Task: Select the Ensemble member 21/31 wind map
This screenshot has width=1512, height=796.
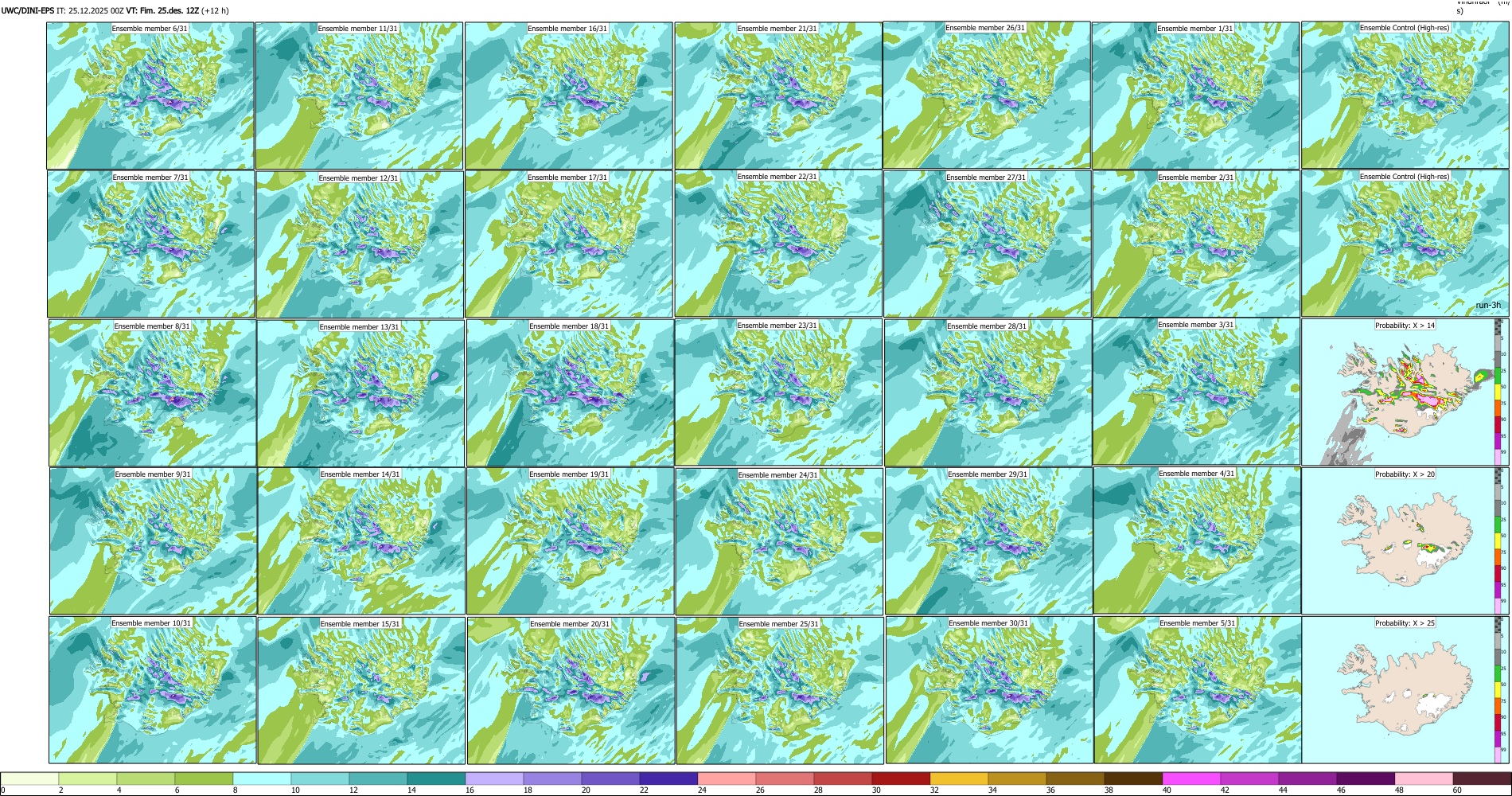Action: (778, 96)
